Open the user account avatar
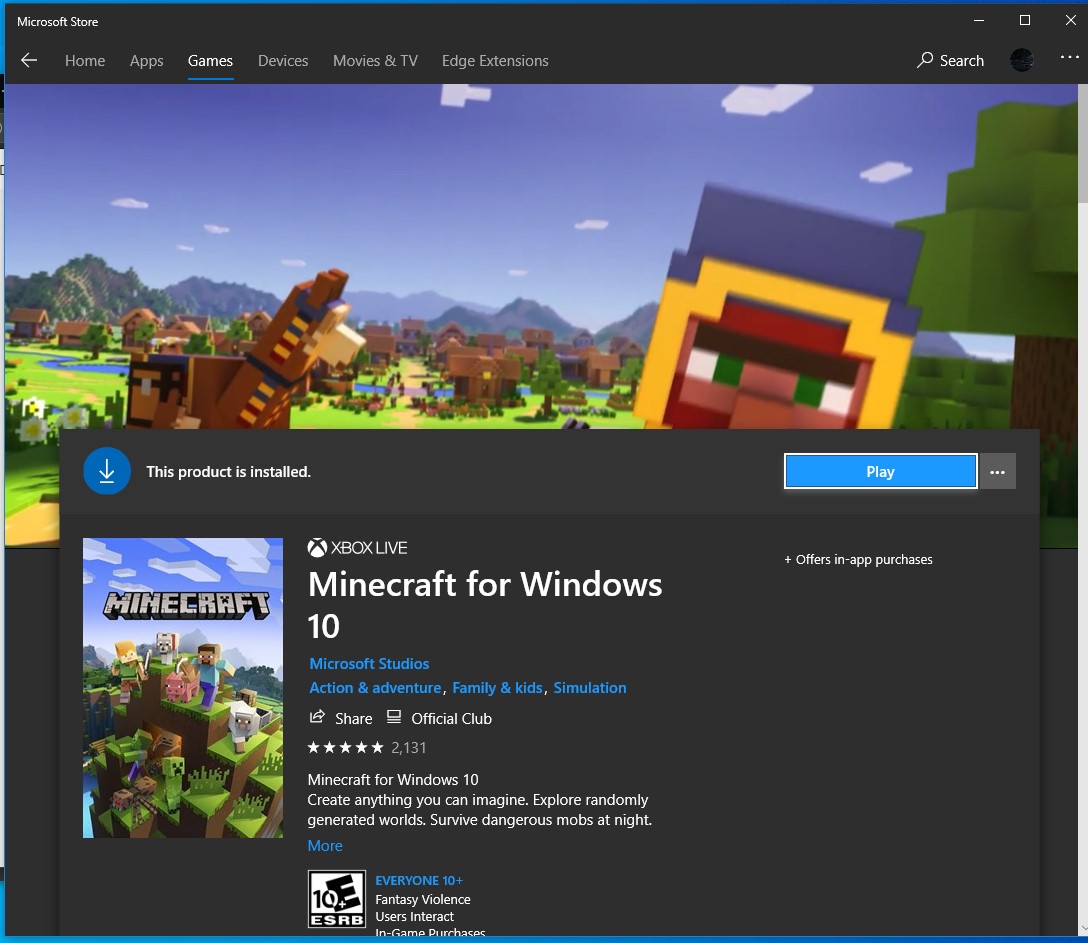The width and height of the screenshot is (1088, 943). pos(1022,60)
